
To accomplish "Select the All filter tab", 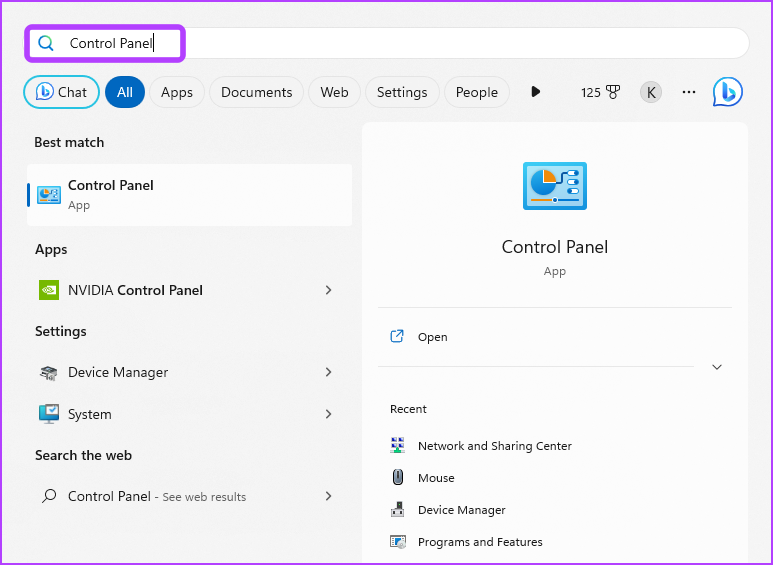I will click(125, 92).
